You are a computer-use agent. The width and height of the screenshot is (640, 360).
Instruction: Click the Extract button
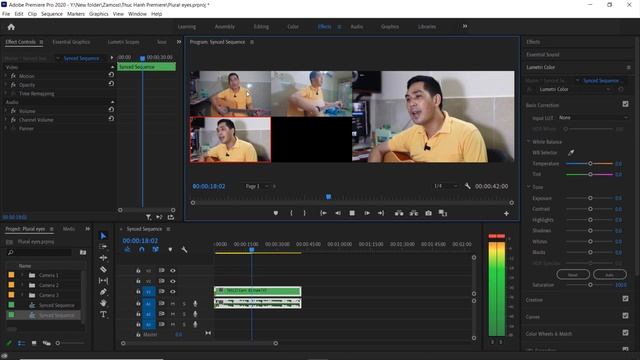[413, 213]
